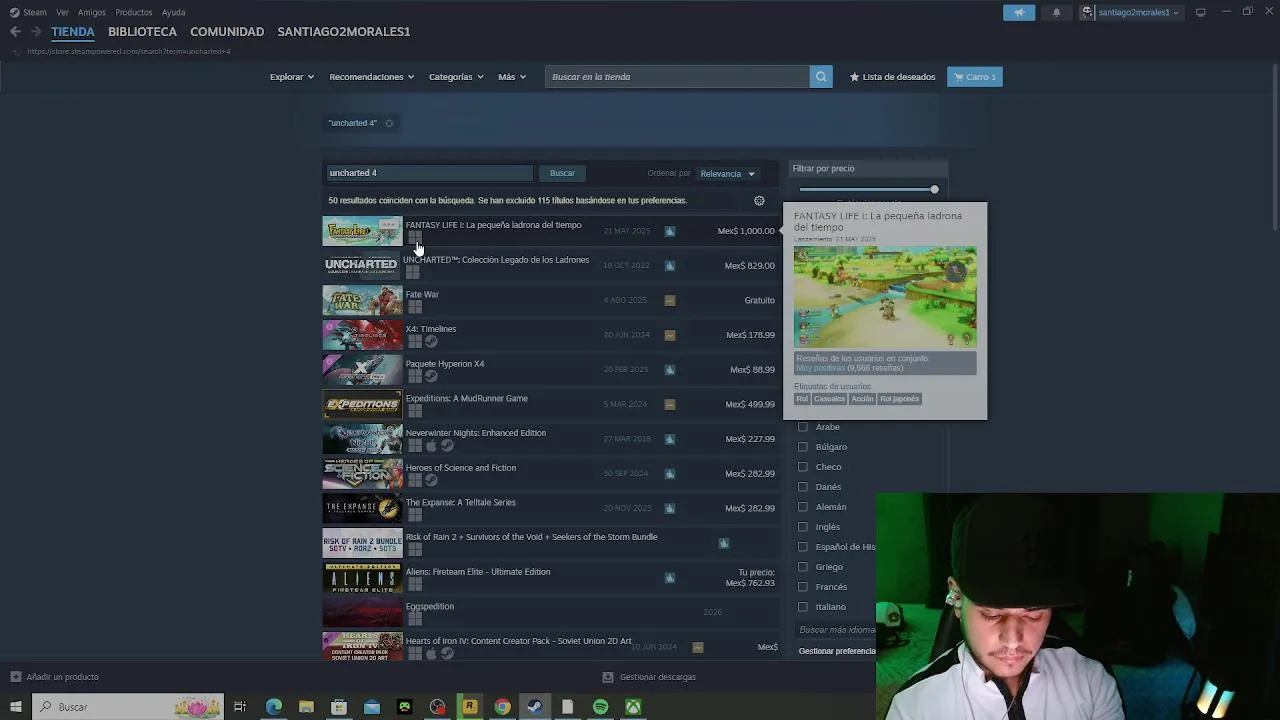
Task: Expand the Recomendaciones dropdown
Action: point(371,77)
